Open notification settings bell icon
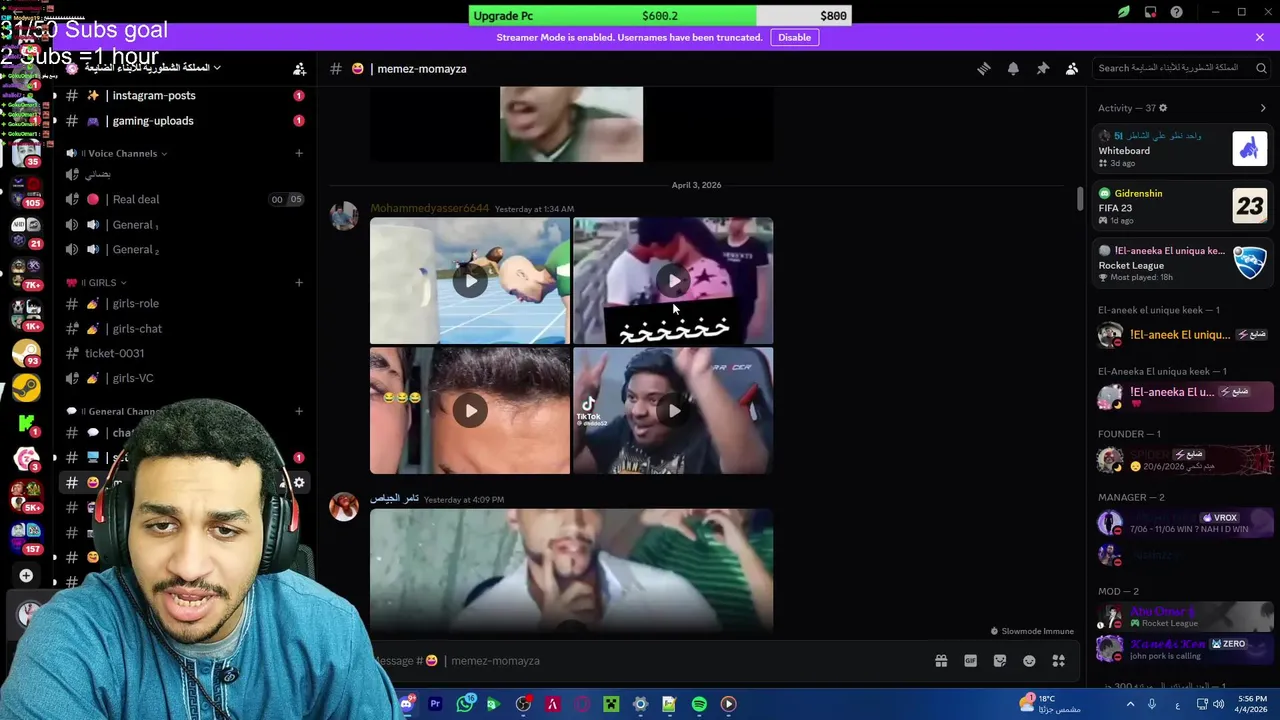 [1013, 68]
